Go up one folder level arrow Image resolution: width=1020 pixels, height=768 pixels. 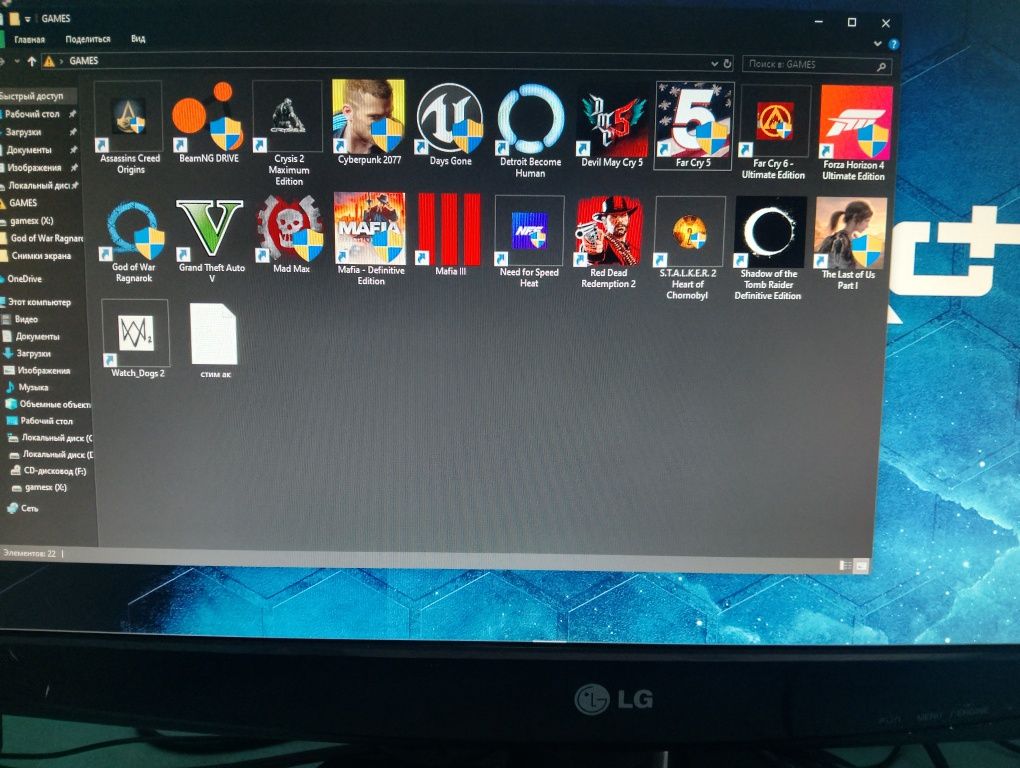31,61
